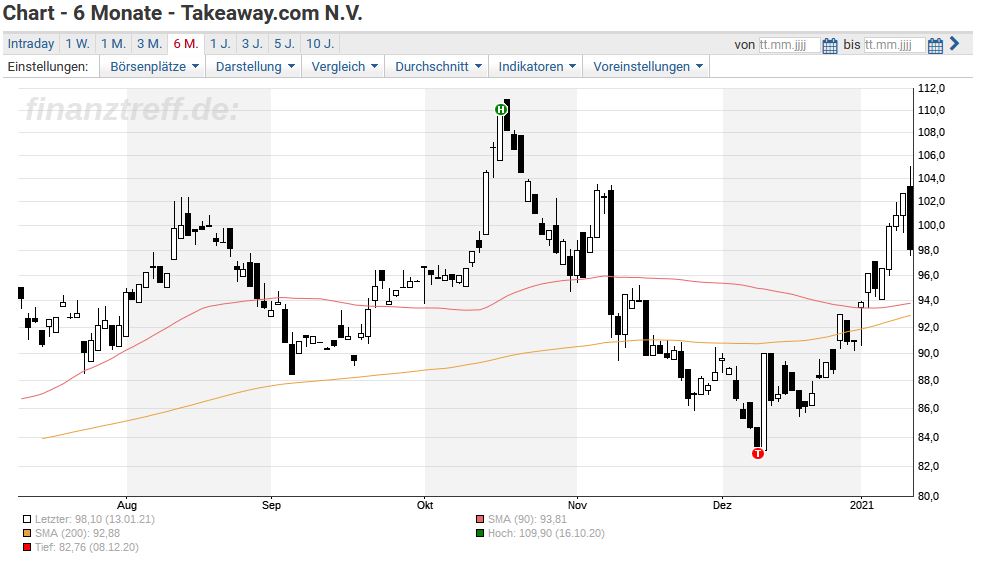Click 'Hoch: 109,90 (16.10.20)' legend text

pos(546,533)
